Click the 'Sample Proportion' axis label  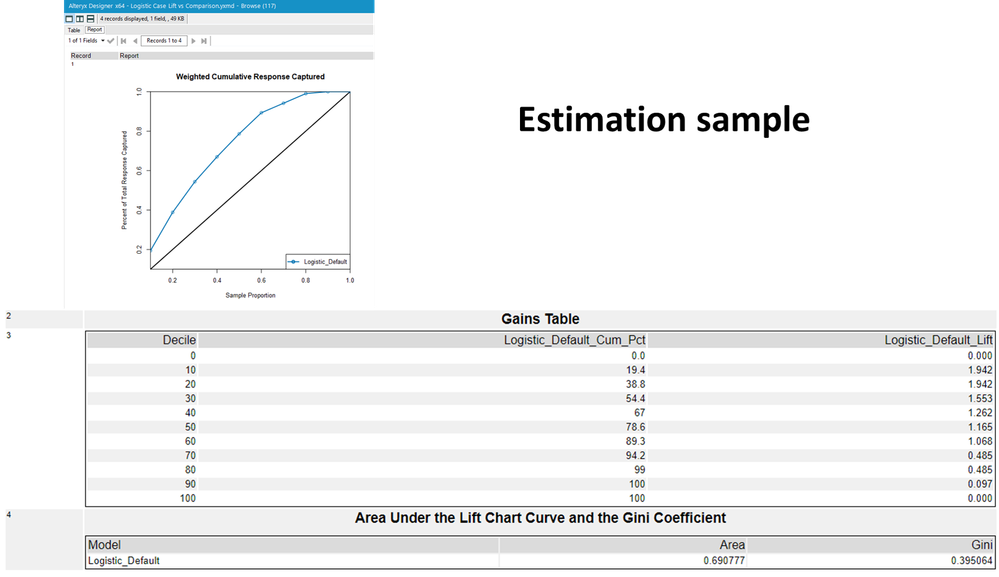[x=250, y=296]
